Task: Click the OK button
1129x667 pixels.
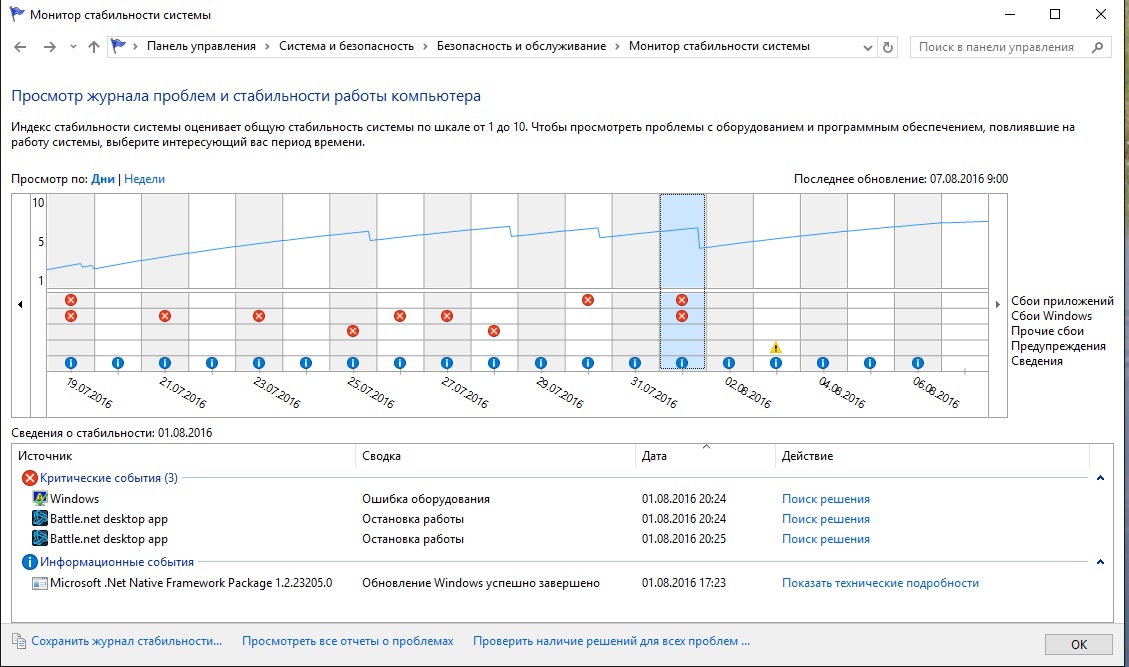Action: tap(1079, 645)
